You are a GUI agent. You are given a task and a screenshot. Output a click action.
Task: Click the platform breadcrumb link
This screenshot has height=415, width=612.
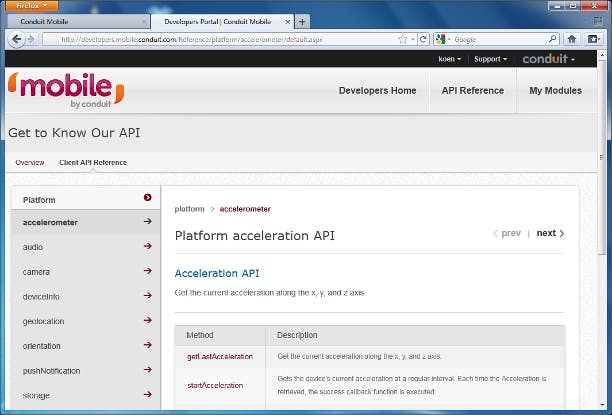coord(189,209)
